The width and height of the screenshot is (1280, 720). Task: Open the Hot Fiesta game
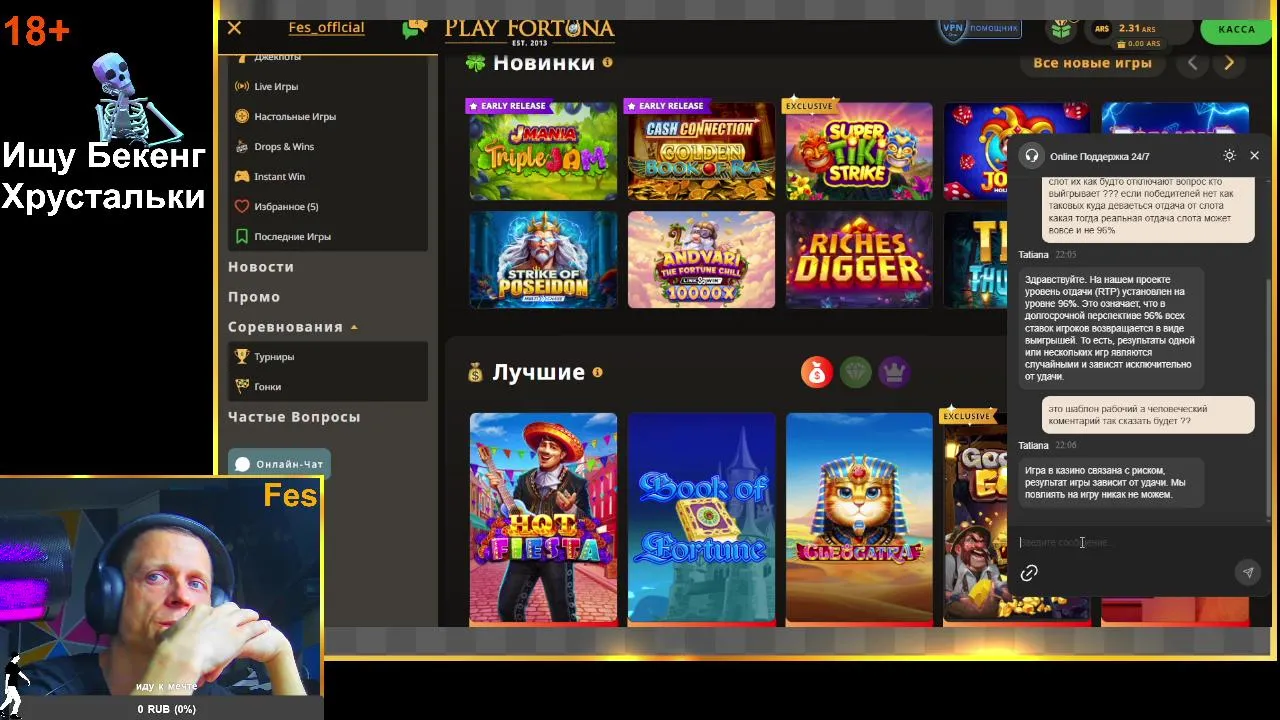click(543, 519)
